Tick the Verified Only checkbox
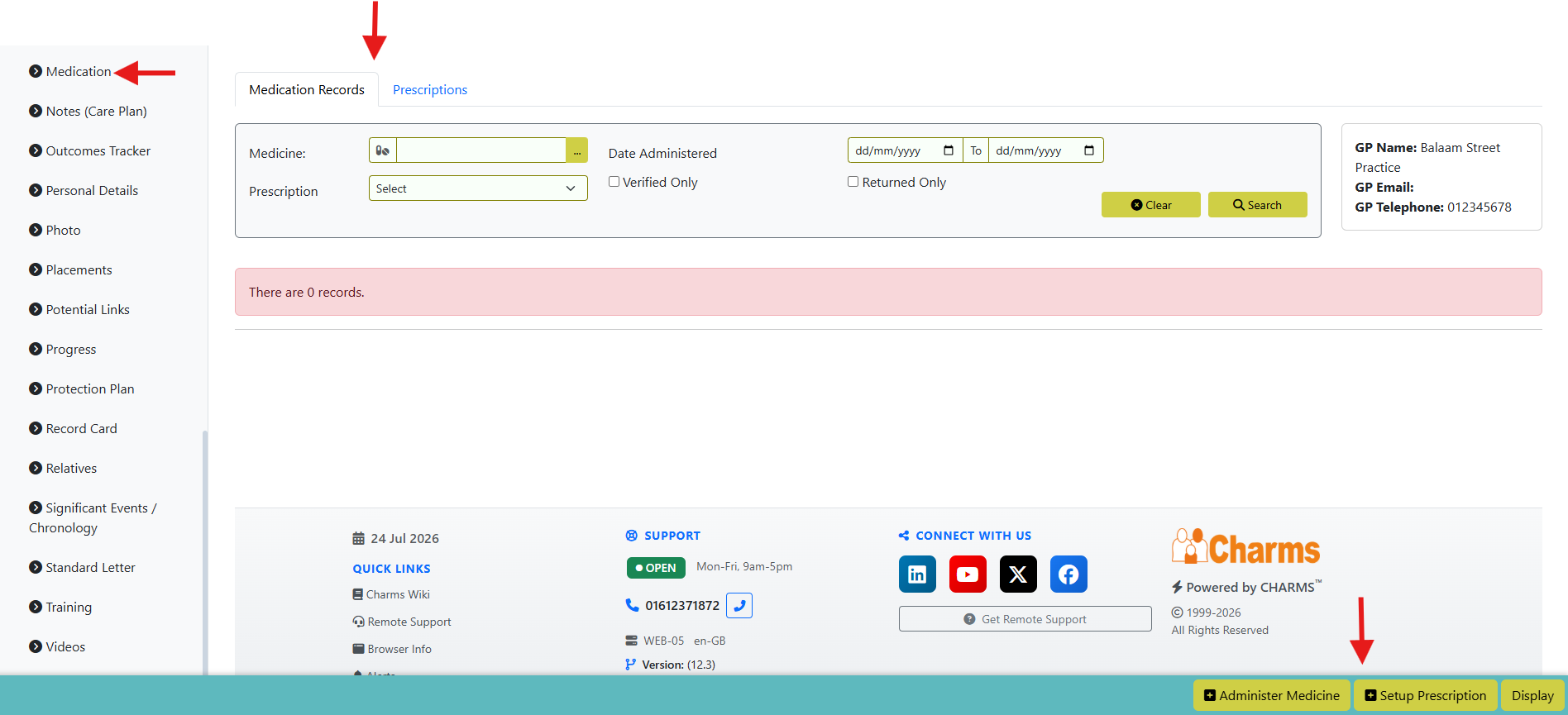The image size is (1568, 715). [614, 182]
